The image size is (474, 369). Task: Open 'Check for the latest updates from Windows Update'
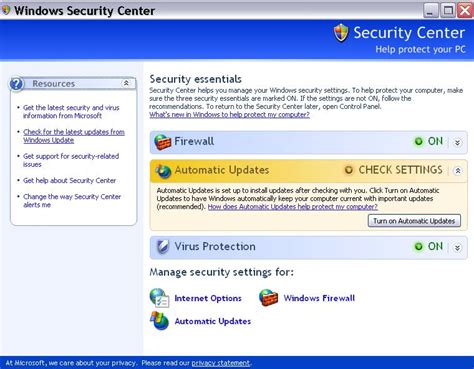(74, 136)
